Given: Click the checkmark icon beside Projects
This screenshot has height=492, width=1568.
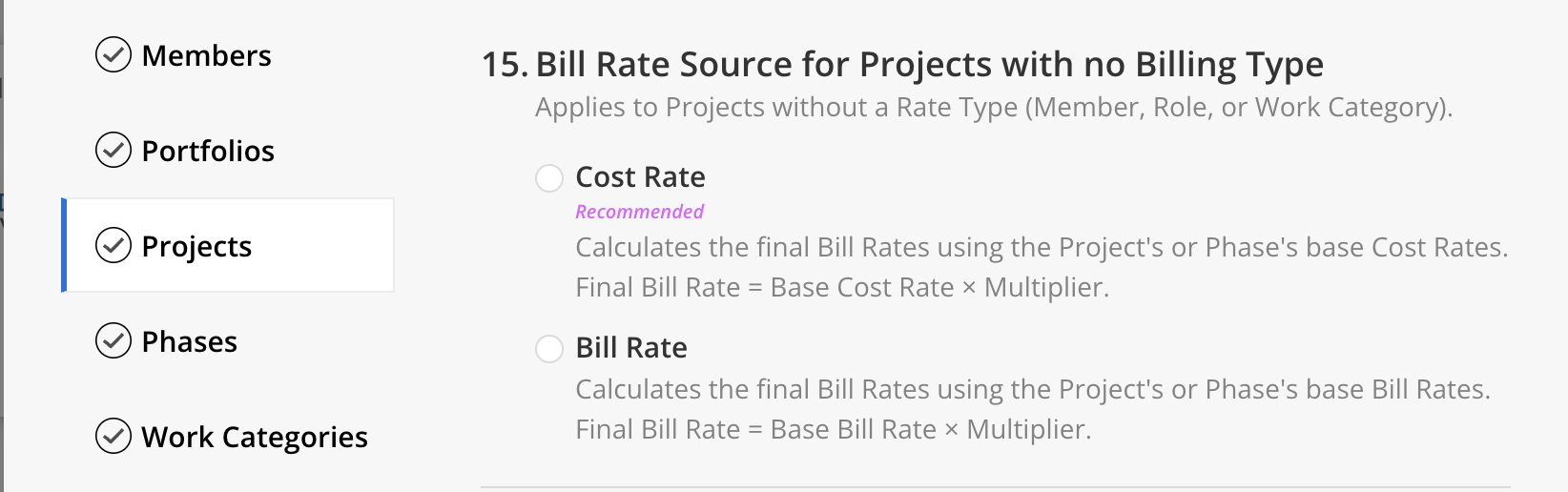Looking at the screenshot, I should pyautogui.click(x=113, y=246).
